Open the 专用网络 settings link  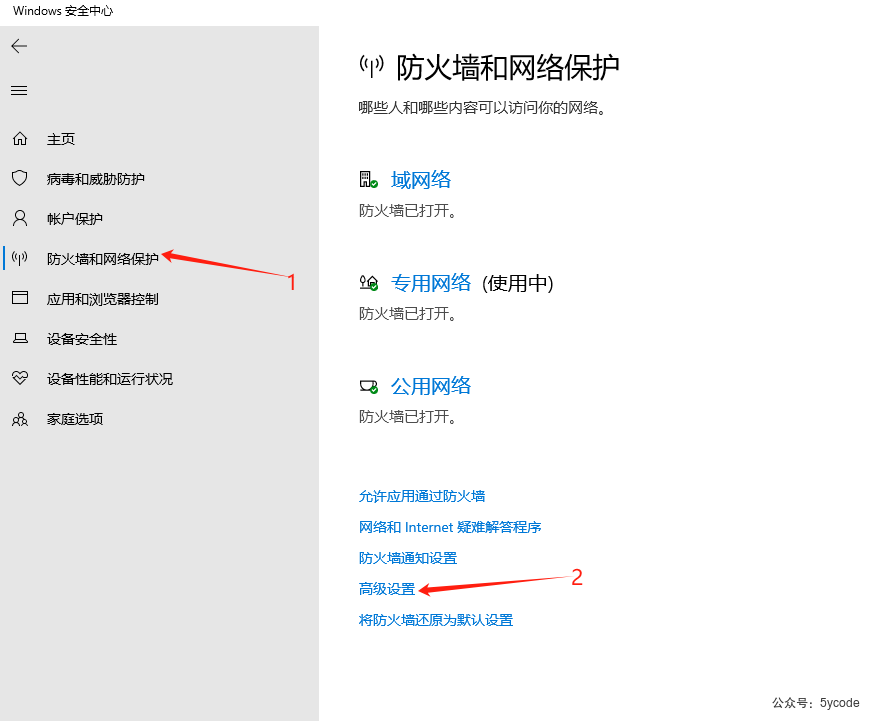click(x=431, y=283)
